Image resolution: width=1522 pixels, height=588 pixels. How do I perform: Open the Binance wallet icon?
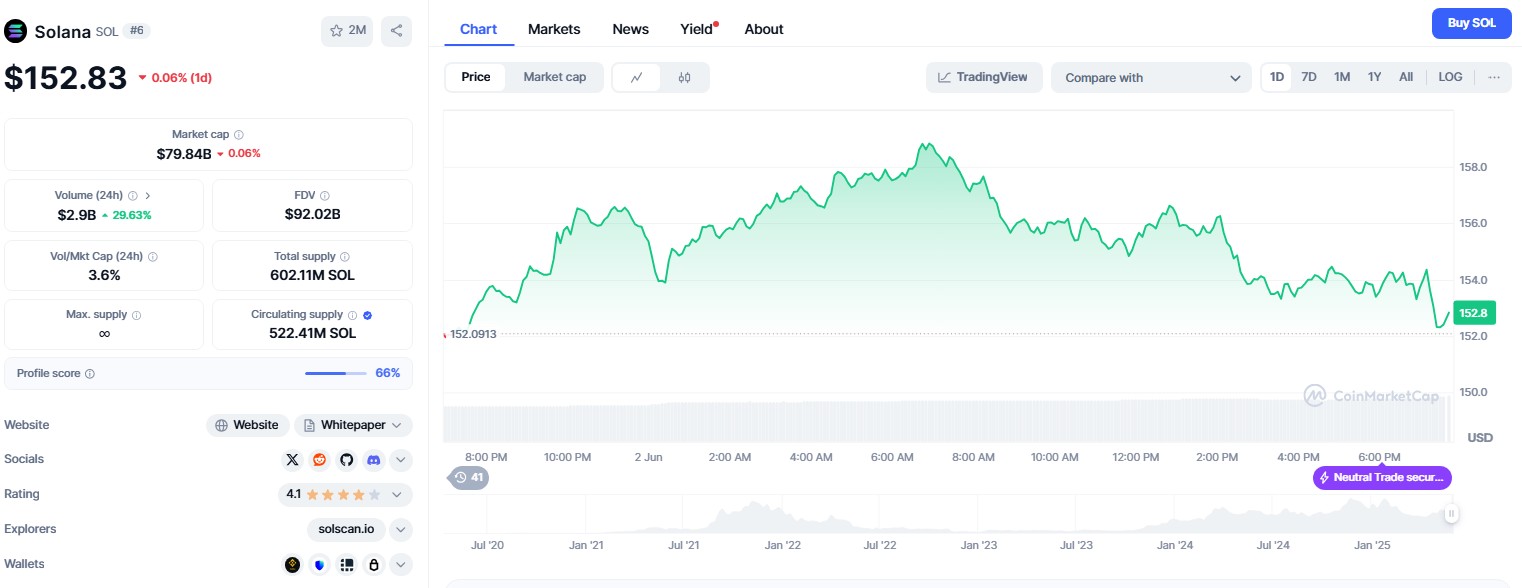[x=293, y=565]
